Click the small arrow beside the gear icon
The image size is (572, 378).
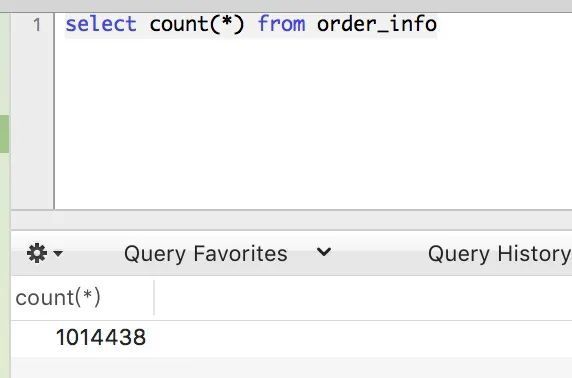tap(58, 253)
